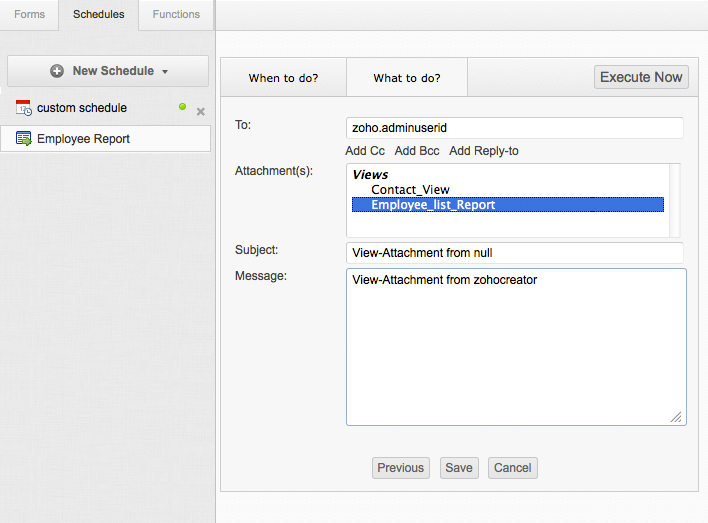Click the Add Reply-to link
The width and height of the screenshot is (708, 523).
pos(484,151)
